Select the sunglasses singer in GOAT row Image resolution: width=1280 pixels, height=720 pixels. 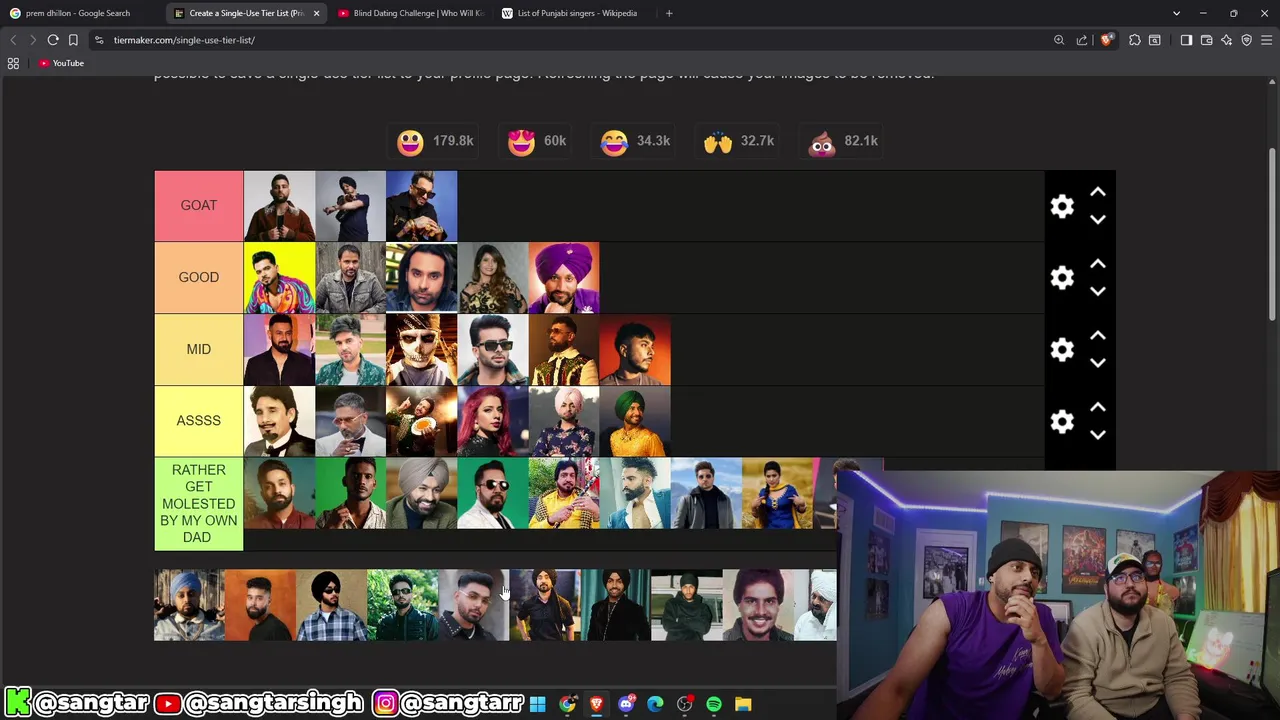point(421,206)
